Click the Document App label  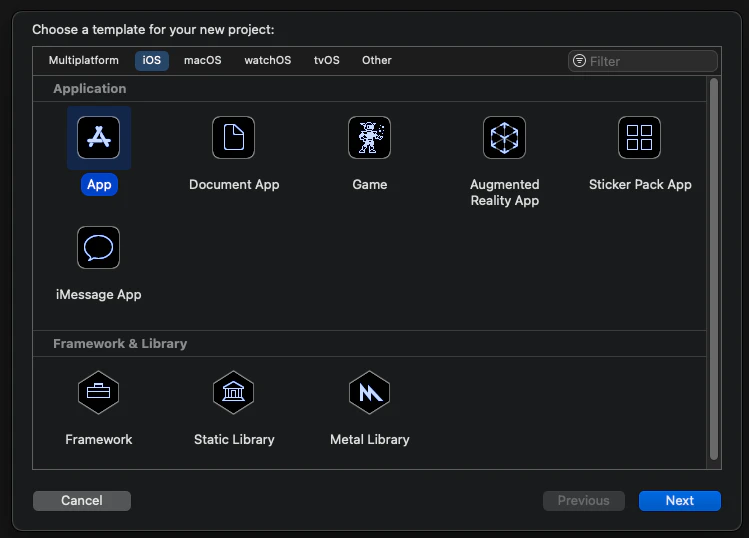(234, 184)
